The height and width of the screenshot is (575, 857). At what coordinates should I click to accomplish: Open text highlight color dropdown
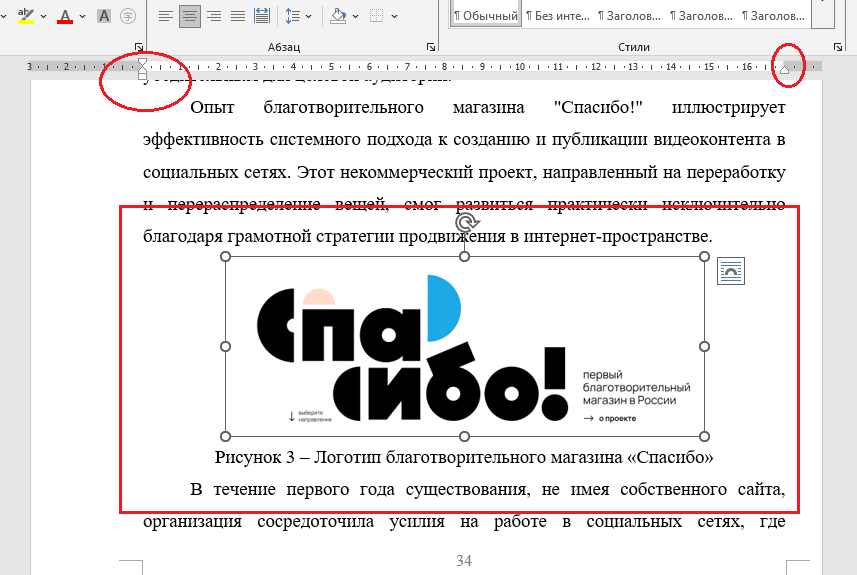click(x=44, y=16)
